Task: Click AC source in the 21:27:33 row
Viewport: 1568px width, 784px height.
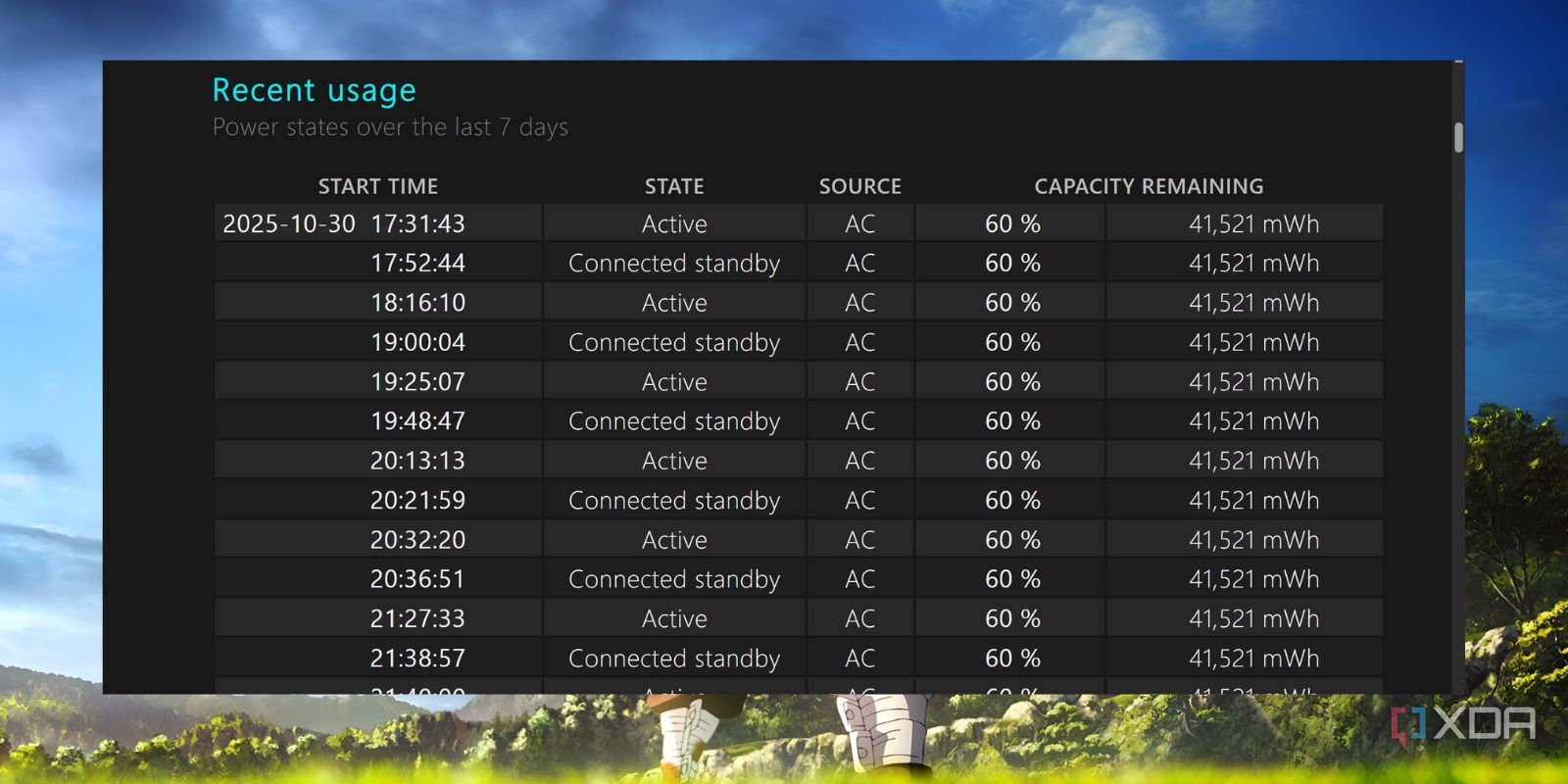Action: click(860, 618)
